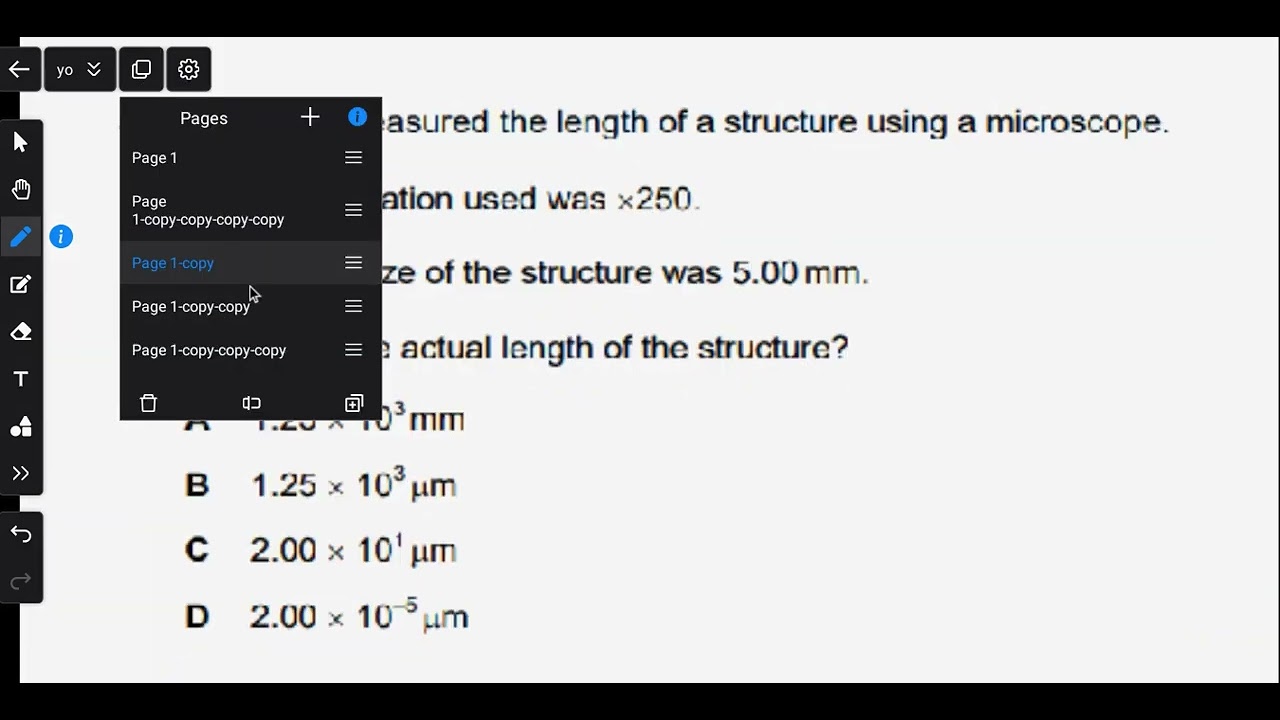Select the pen drawing tool
Viewport: 1280px width, 720px height.
point(21,237)
